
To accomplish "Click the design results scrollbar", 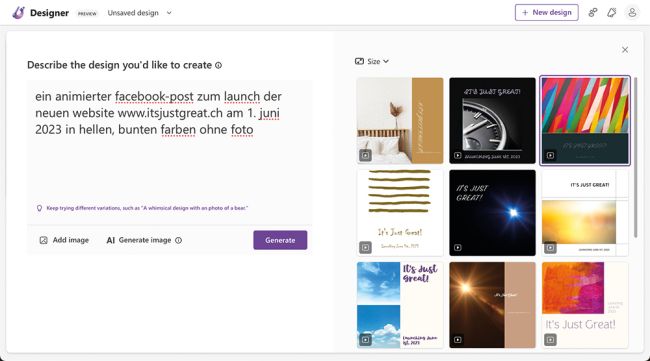I will pyautogui.click(x=635, y=157).
